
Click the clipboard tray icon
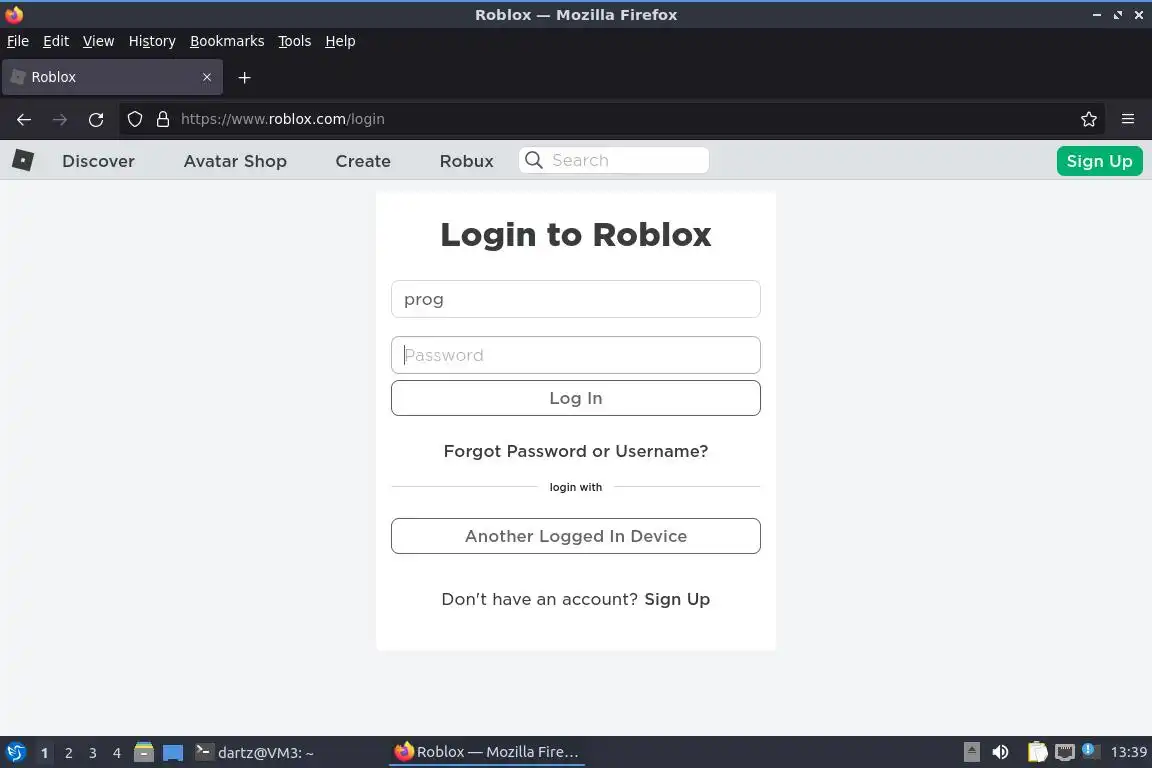1037,752
